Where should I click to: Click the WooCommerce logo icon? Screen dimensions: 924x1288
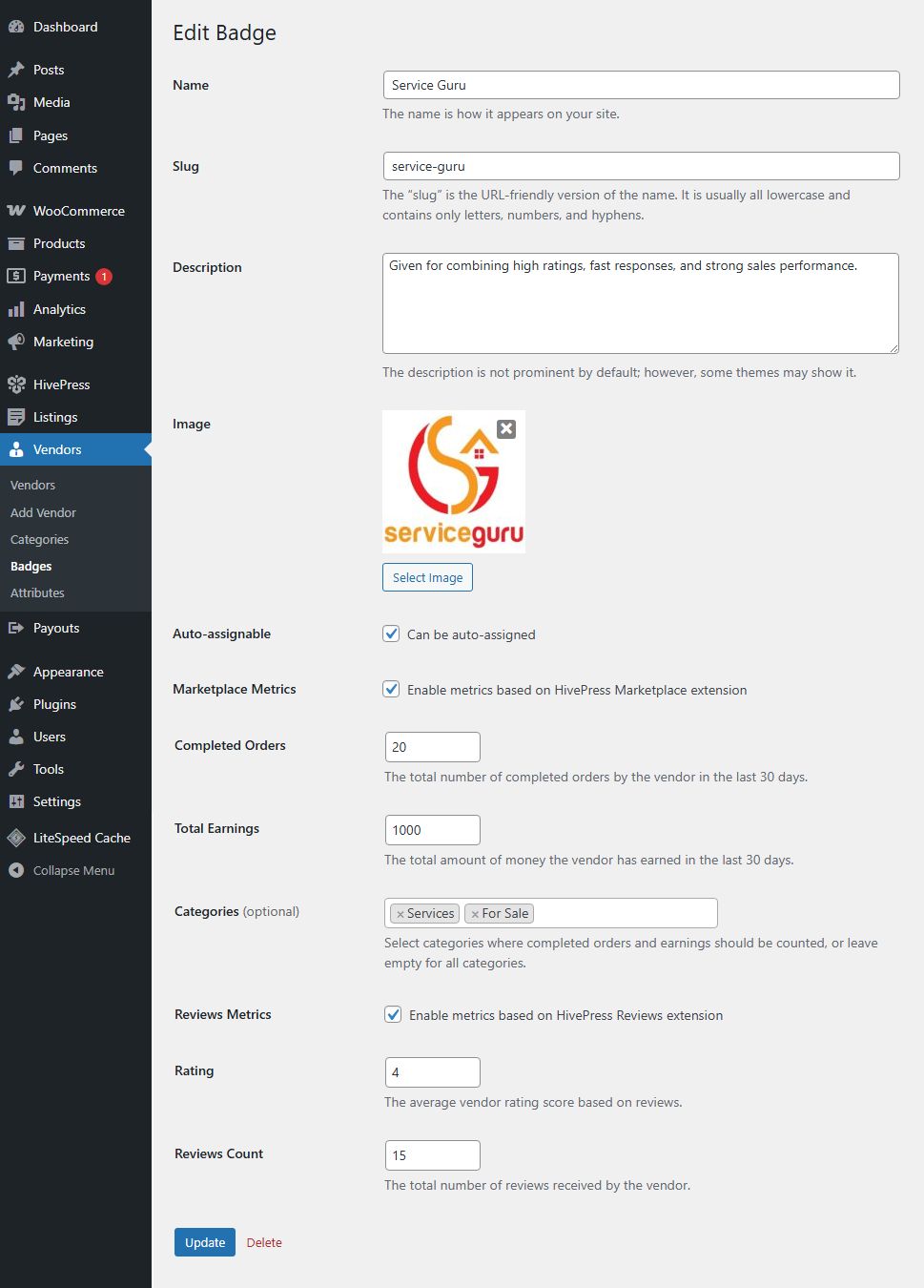click(x=16, y=211)
